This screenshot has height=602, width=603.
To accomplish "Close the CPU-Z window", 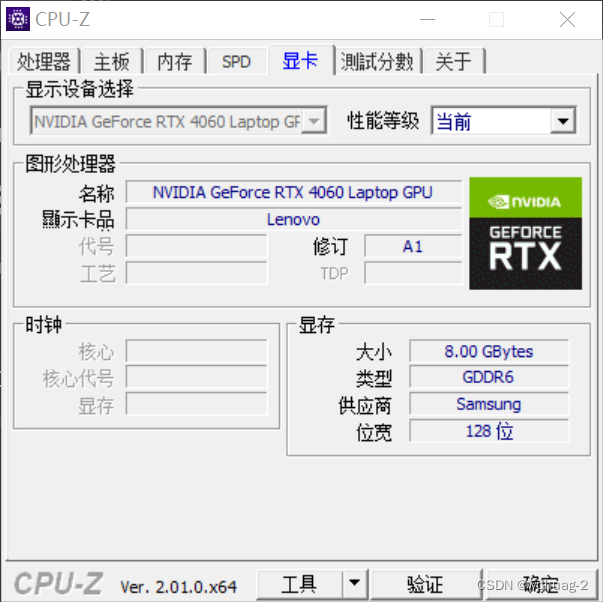I will tap(567, 19).
